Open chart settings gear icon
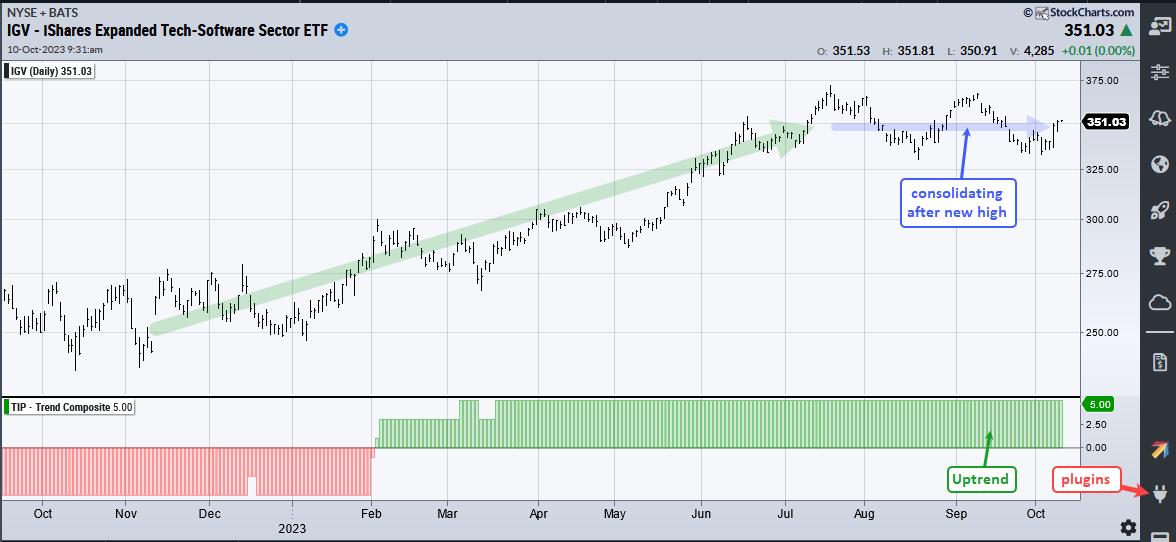 point(1128,527)
